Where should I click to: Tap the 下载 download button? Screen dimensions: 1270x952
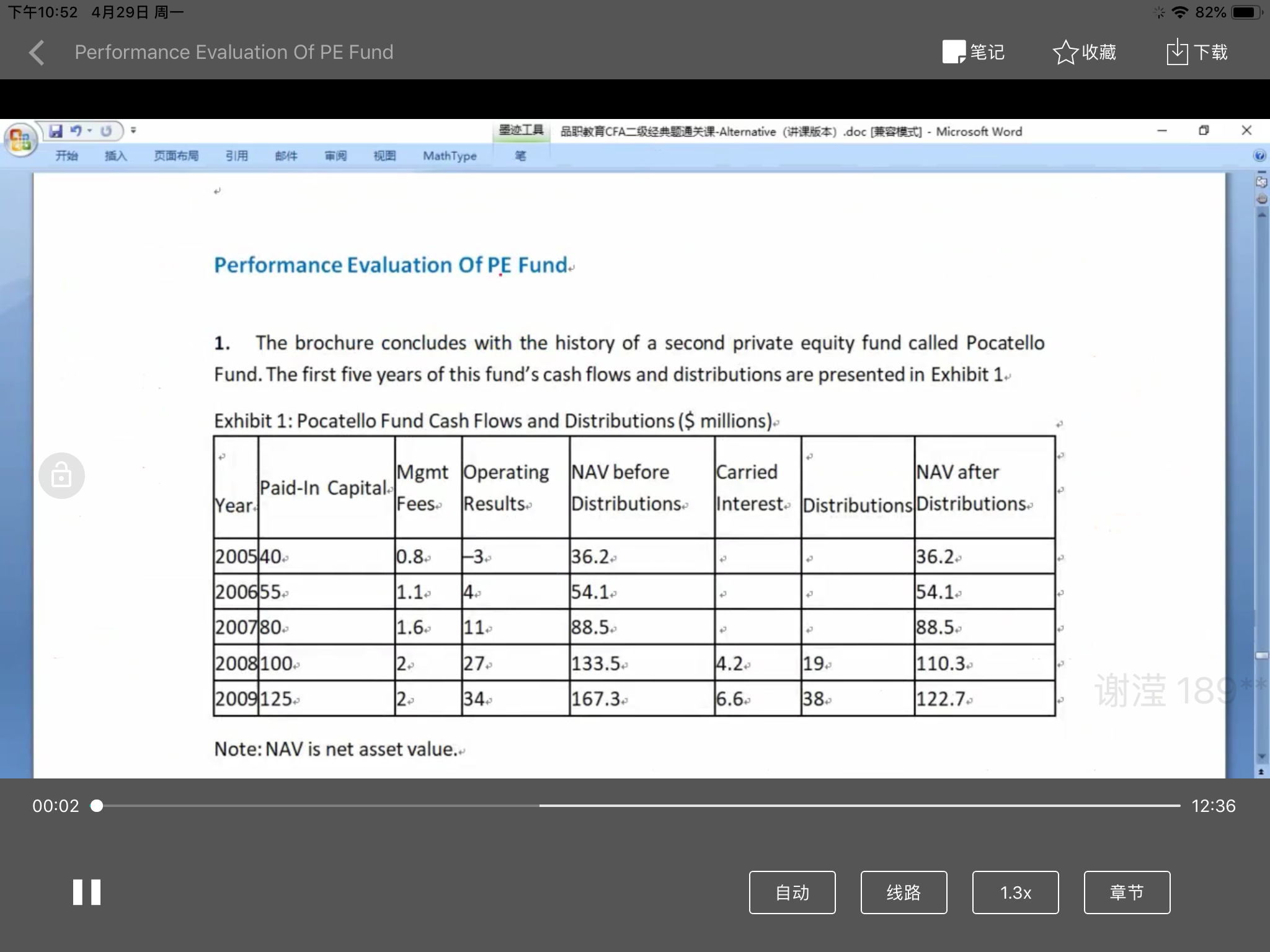click(x=1197, y=52)
